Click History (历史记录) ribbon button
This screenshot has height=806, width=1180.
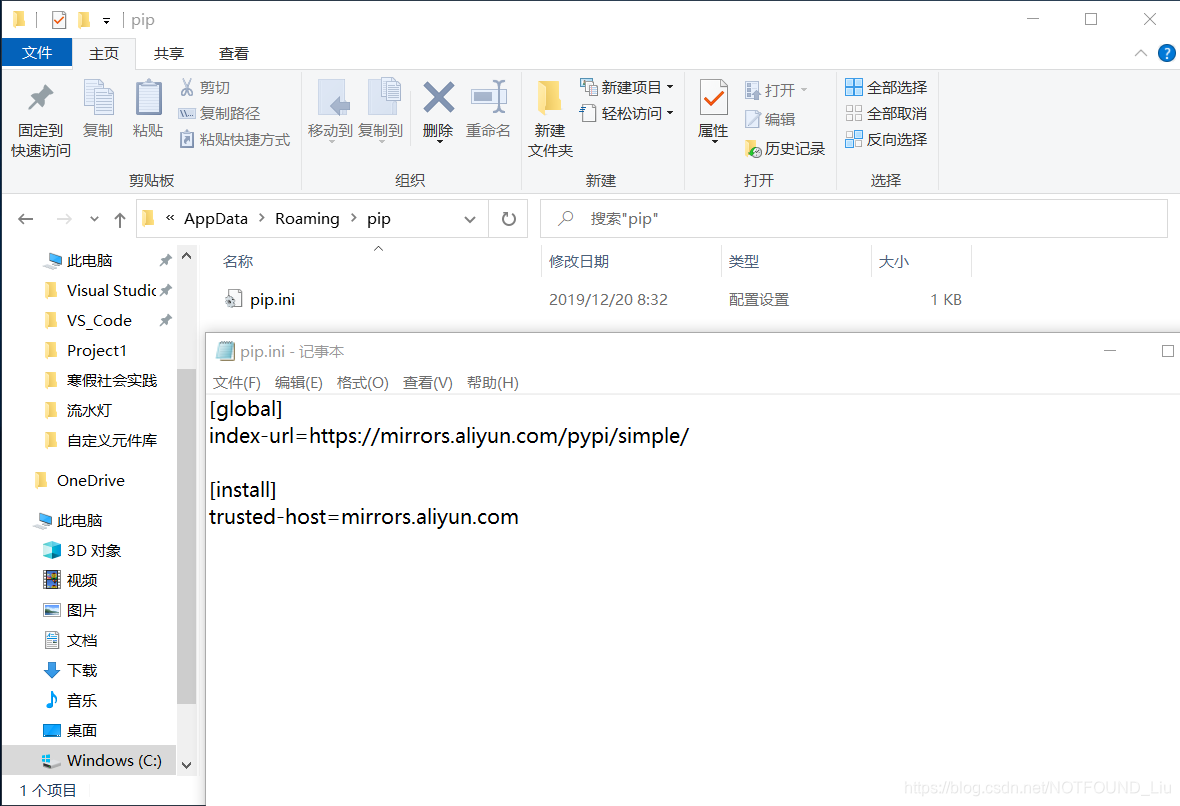pyautogui.click(x=785, y=148)
